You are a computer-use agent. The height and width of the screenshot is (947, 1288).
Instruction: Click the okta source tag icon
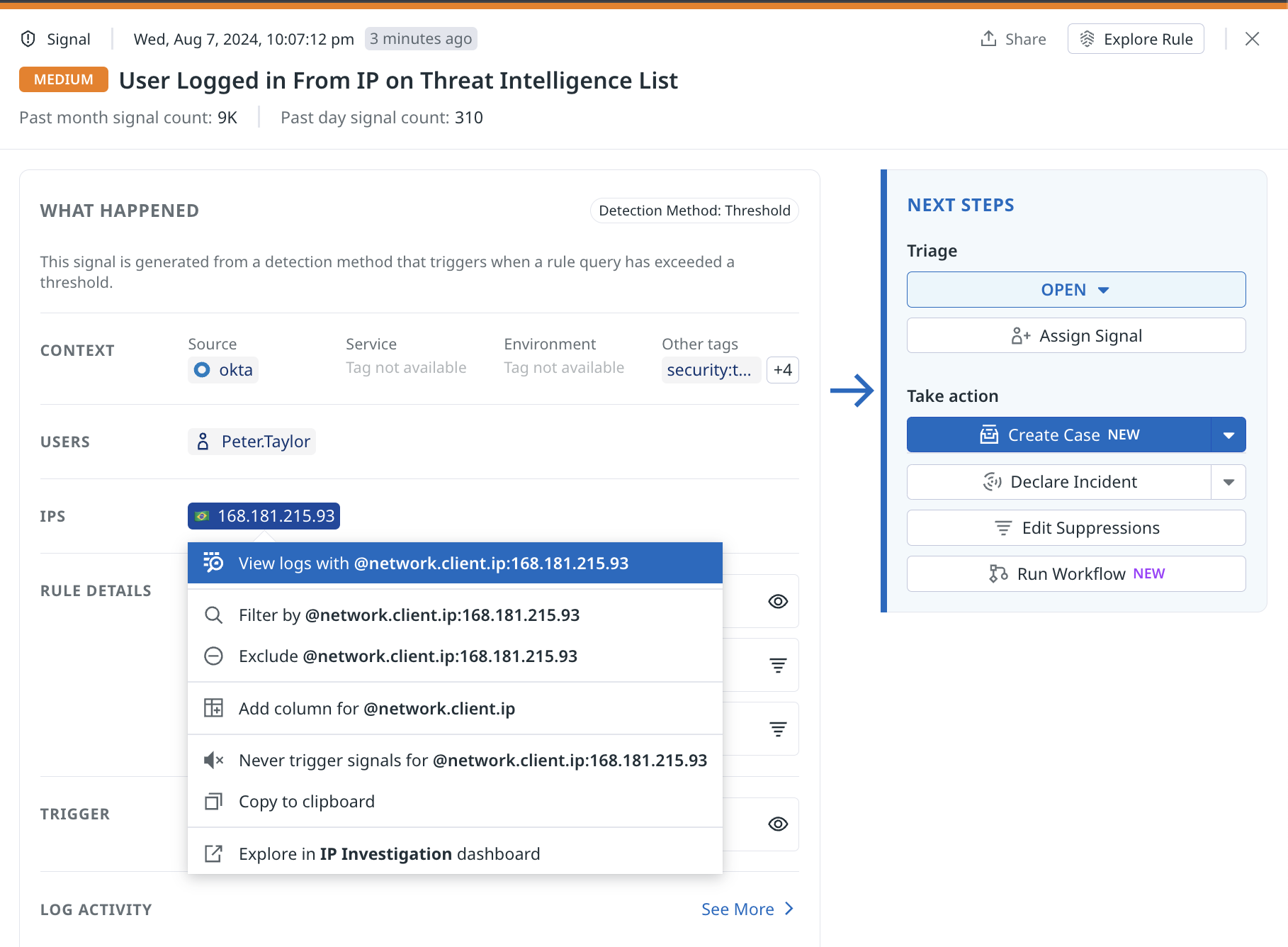coord(202,370)
